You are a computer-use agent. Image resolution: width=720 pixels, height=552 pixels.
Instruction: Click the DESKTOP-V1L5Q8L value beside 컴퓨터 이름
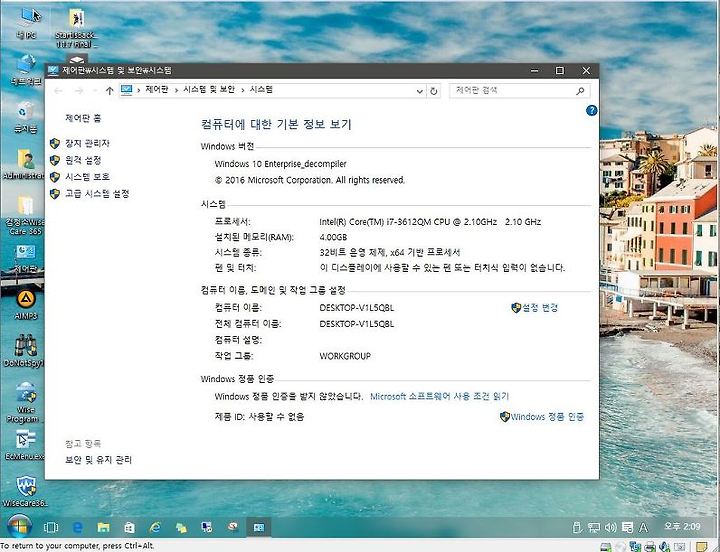coord(357,308)
